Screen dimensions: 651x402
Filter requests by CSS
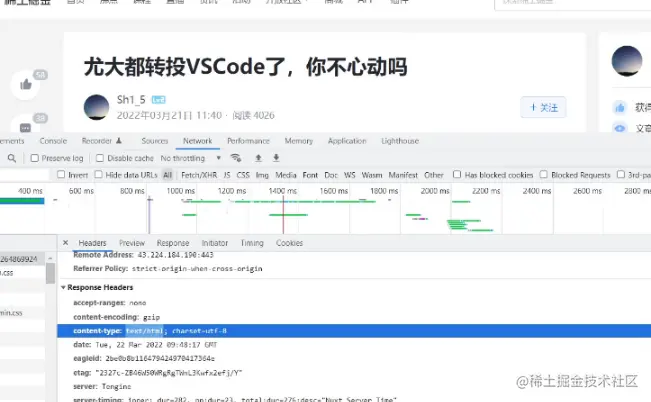(243, 175)
